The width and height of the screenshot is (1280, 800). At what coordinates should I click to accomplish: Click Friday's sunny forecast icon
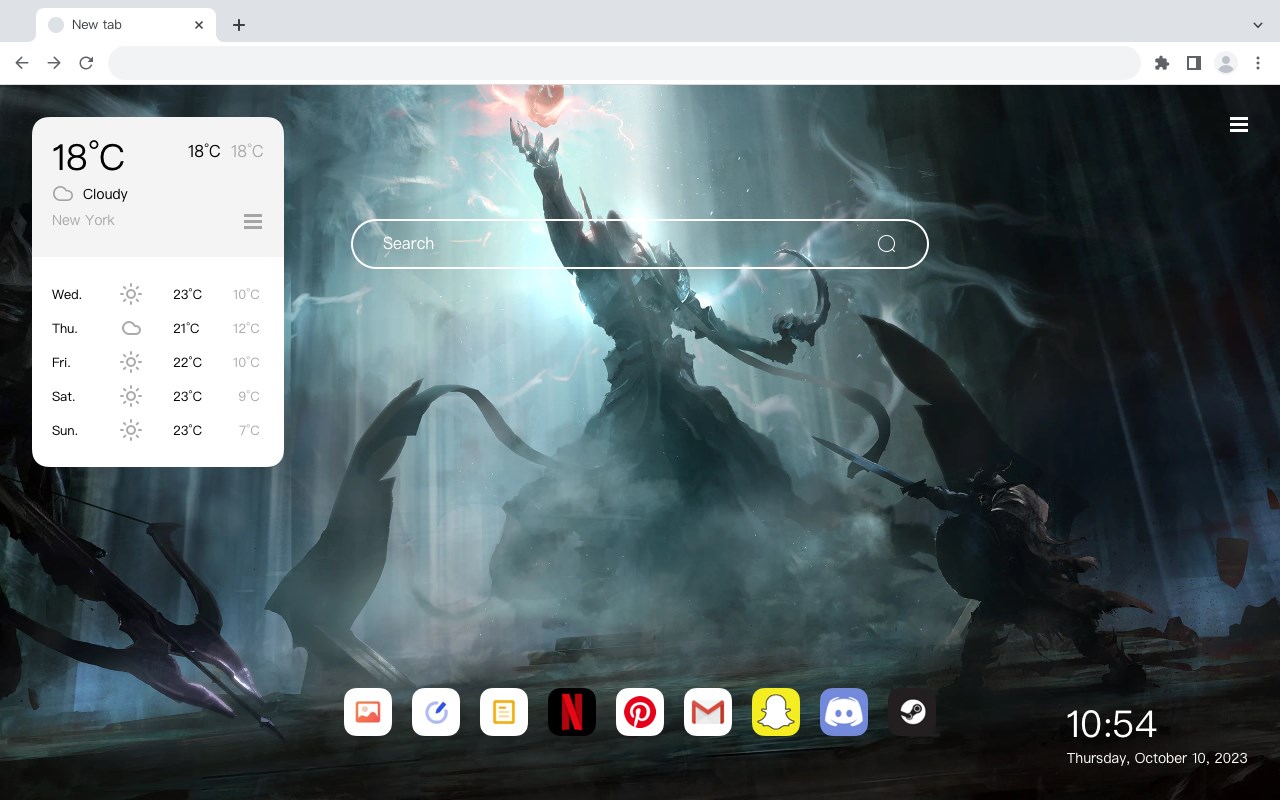click(x=131, y=362)
